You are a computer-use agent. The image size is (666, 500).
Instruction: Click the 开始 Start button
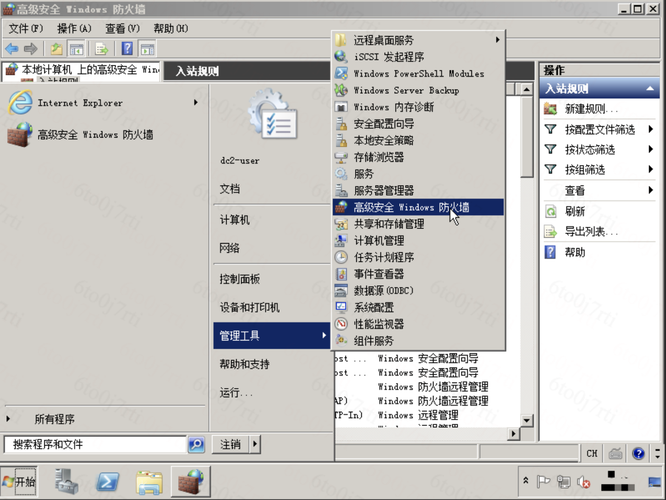click(x=19, y=482)
